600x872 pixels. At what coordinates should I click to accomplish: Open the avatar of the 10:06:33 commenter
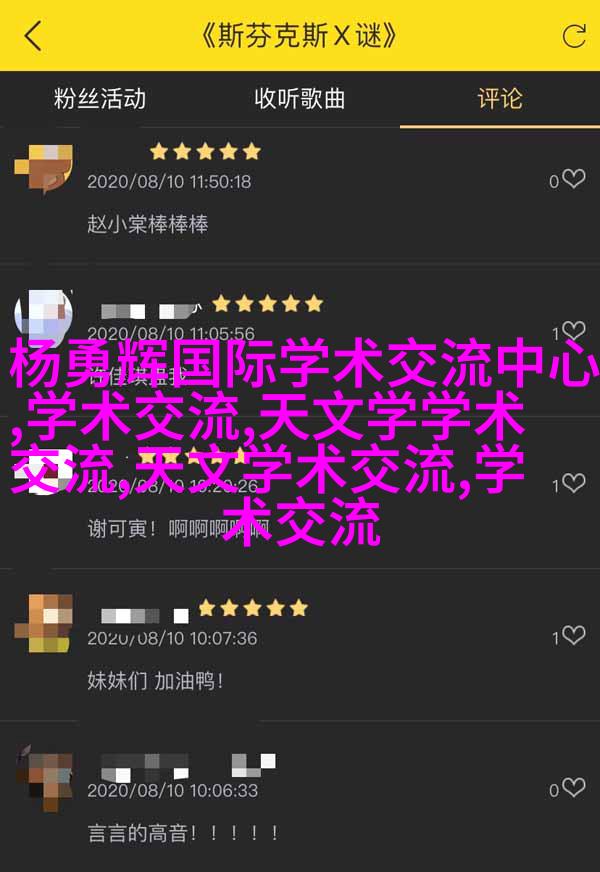click(x=44, y=777)
